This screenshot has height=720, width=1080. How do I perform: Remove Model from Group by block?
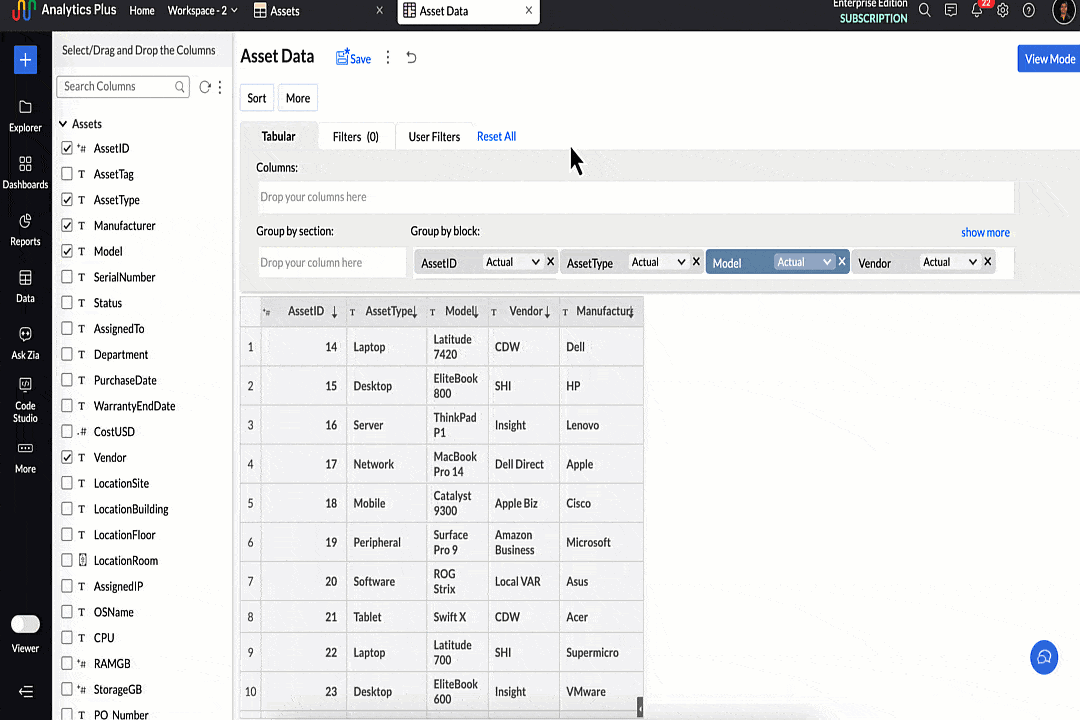point(842,262)
